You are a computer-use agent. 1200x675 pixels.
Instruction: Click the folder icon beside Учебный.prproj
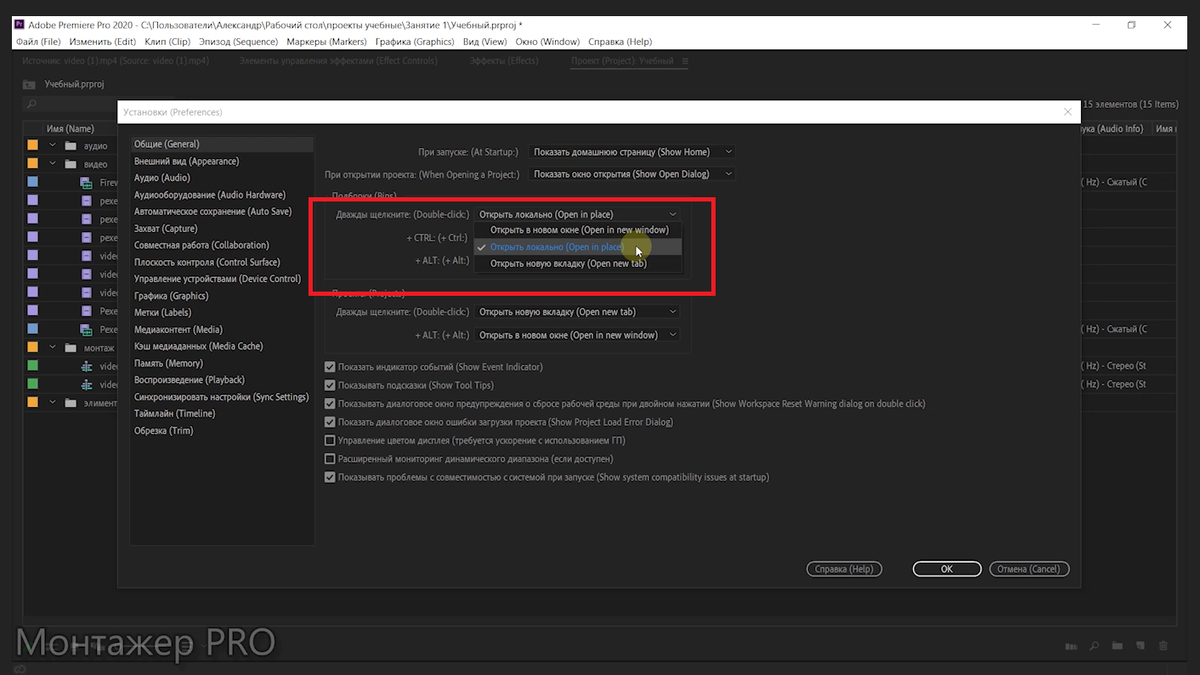tap(30, 85)
